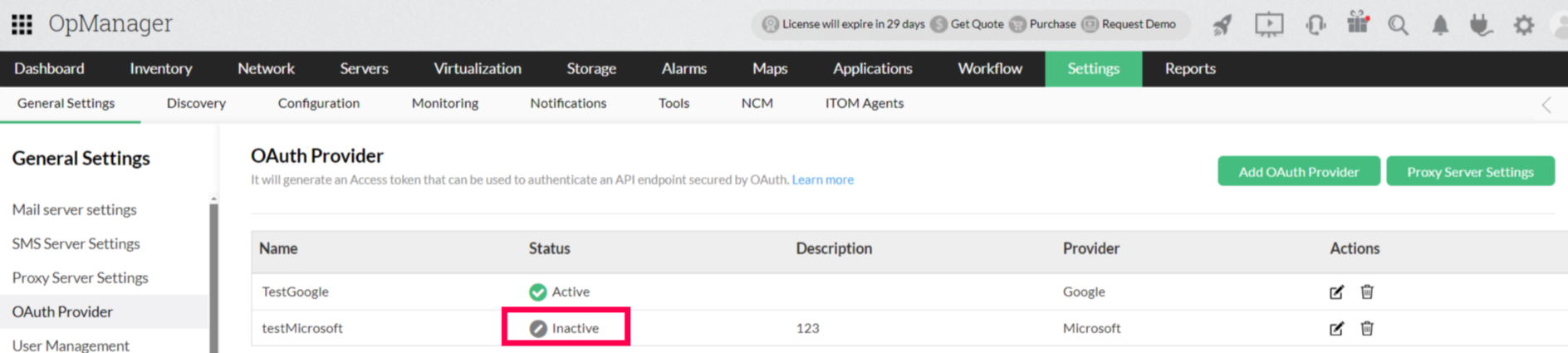Screen dimensions: 1568x353
Task: Open the ITOM Agents sub-tab
Action: [864, 103]
